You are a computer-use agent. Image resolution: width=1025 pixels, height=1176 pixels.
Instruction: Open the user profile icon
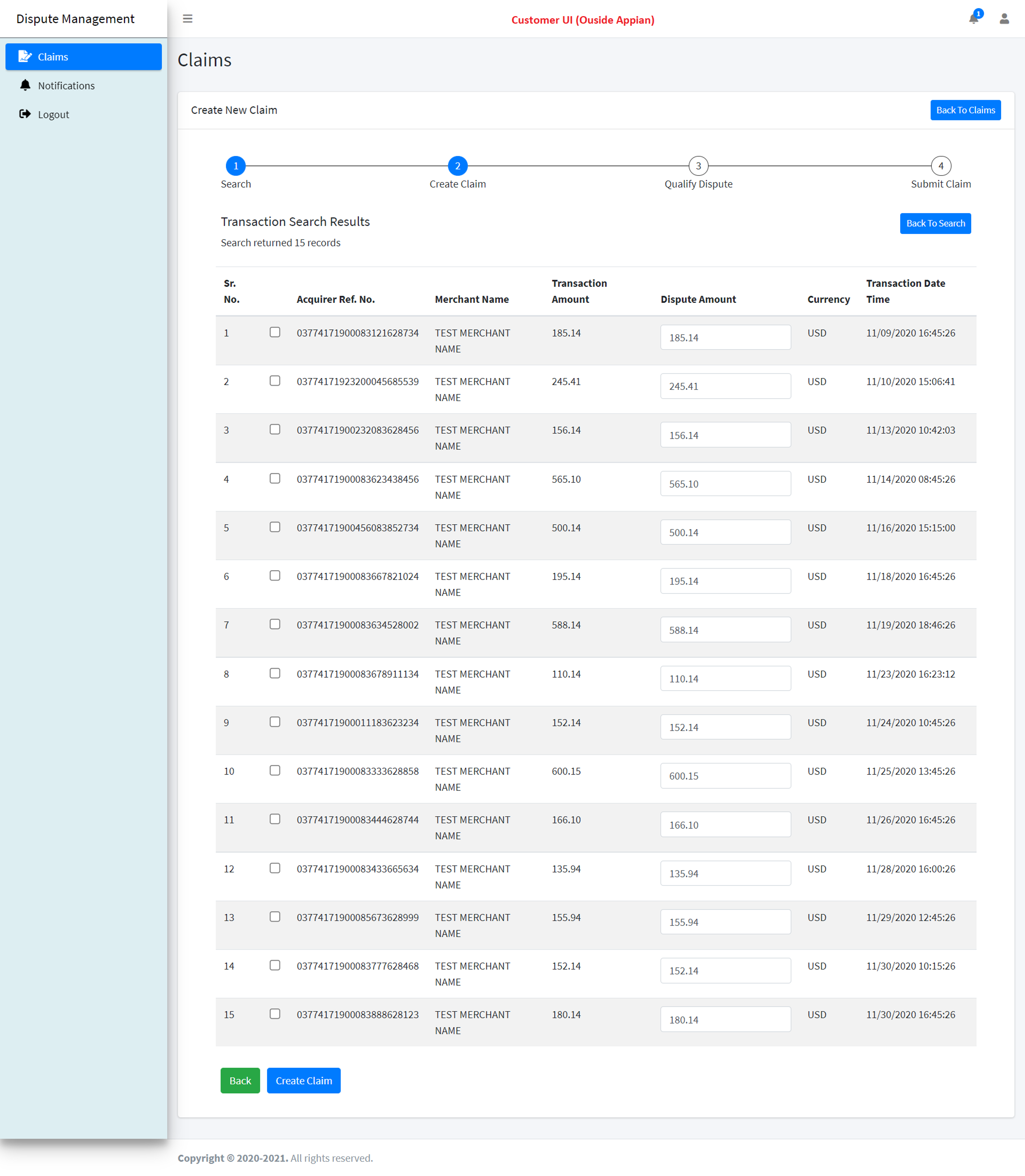click(1004, 19)
